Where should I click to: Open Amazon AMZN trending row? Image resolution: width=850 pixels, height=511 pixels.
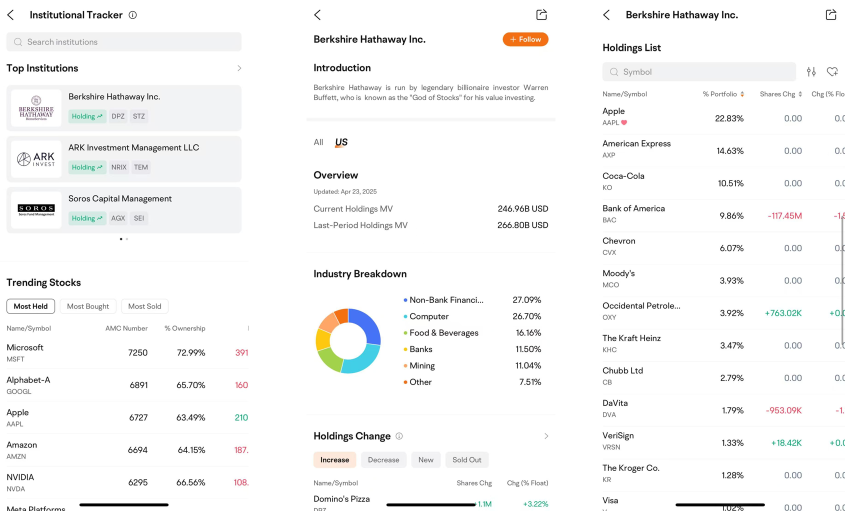tap(127, 450)
